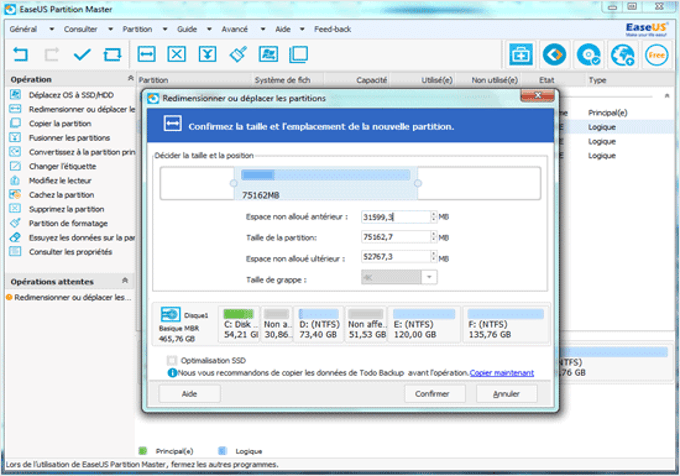Select Resize/Move partition toolbar icon
This screenshot has height=476, width=680.
(x=147, y=54)
